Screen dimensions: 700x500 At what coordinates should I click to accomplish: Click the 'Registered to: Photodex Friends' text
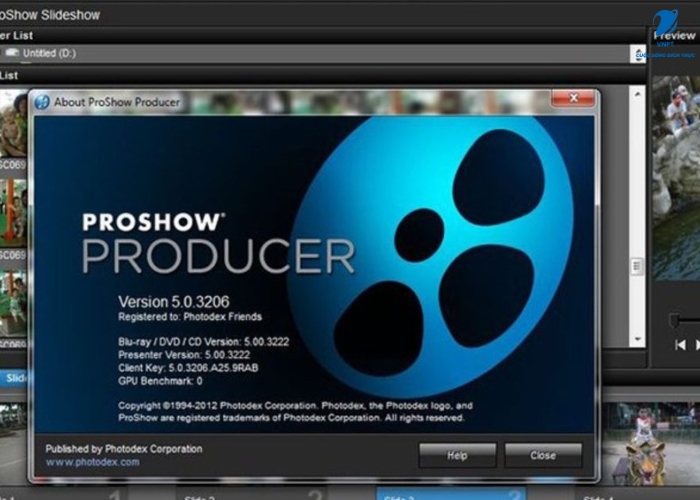coord(190,317)
